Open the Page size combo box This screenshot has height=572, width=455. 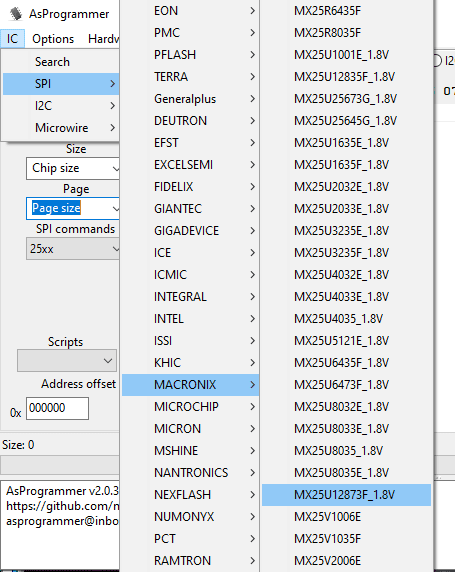tap(73, 208)
